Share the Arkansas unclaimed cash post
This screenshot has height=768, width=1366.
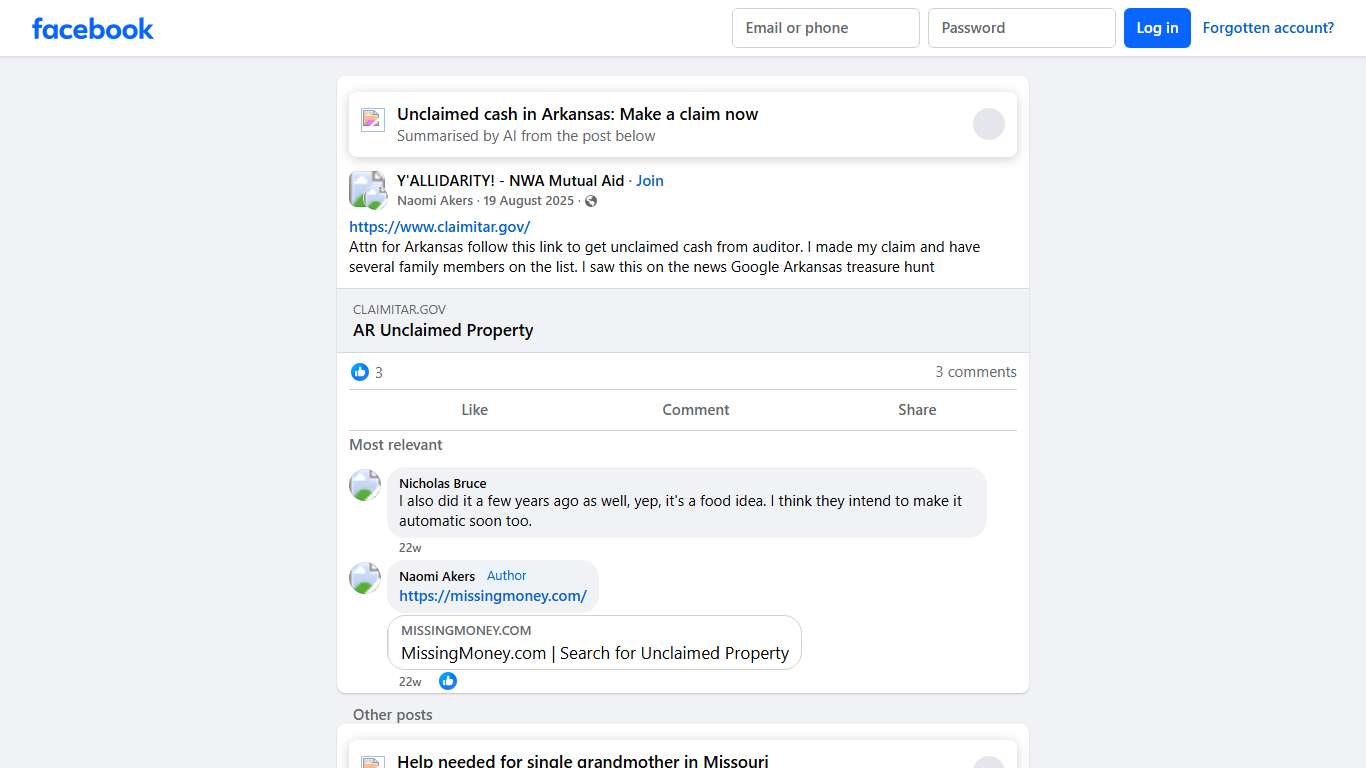[916, 410]
